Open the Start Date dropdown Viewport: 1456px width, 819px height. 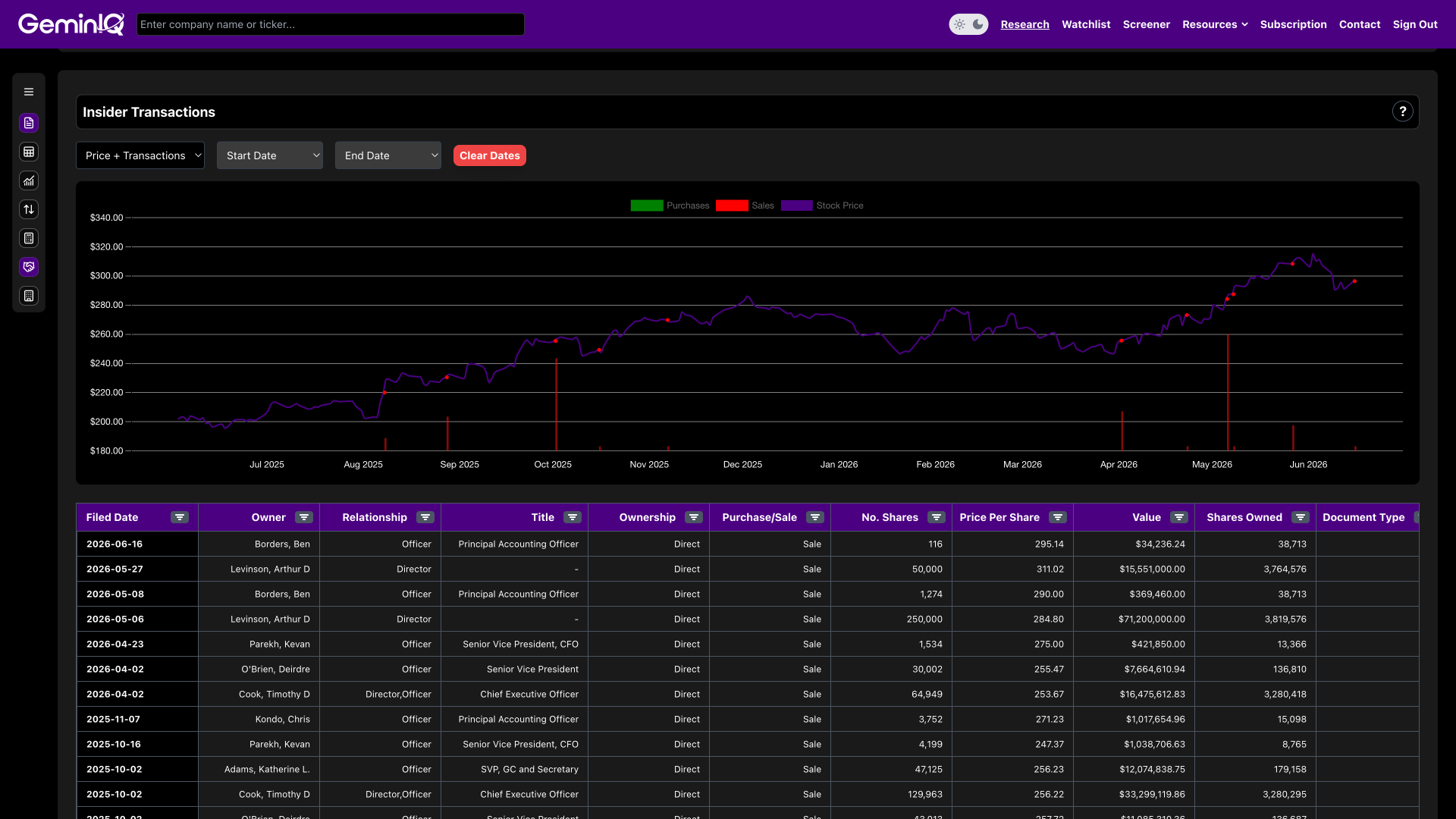(270, 155)
